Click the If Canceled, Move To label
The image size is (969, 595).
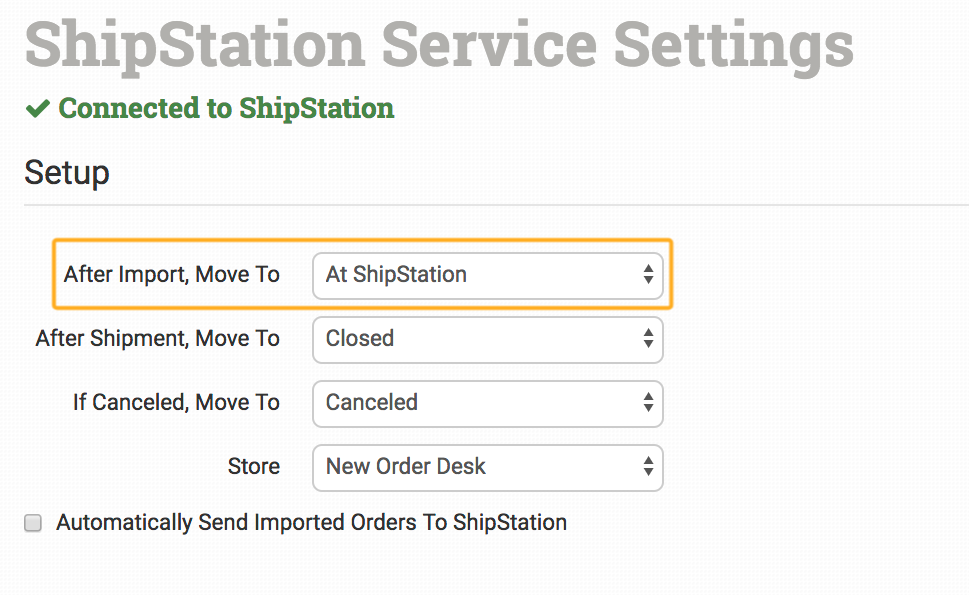pyautogui.click(x=176, y=403)
